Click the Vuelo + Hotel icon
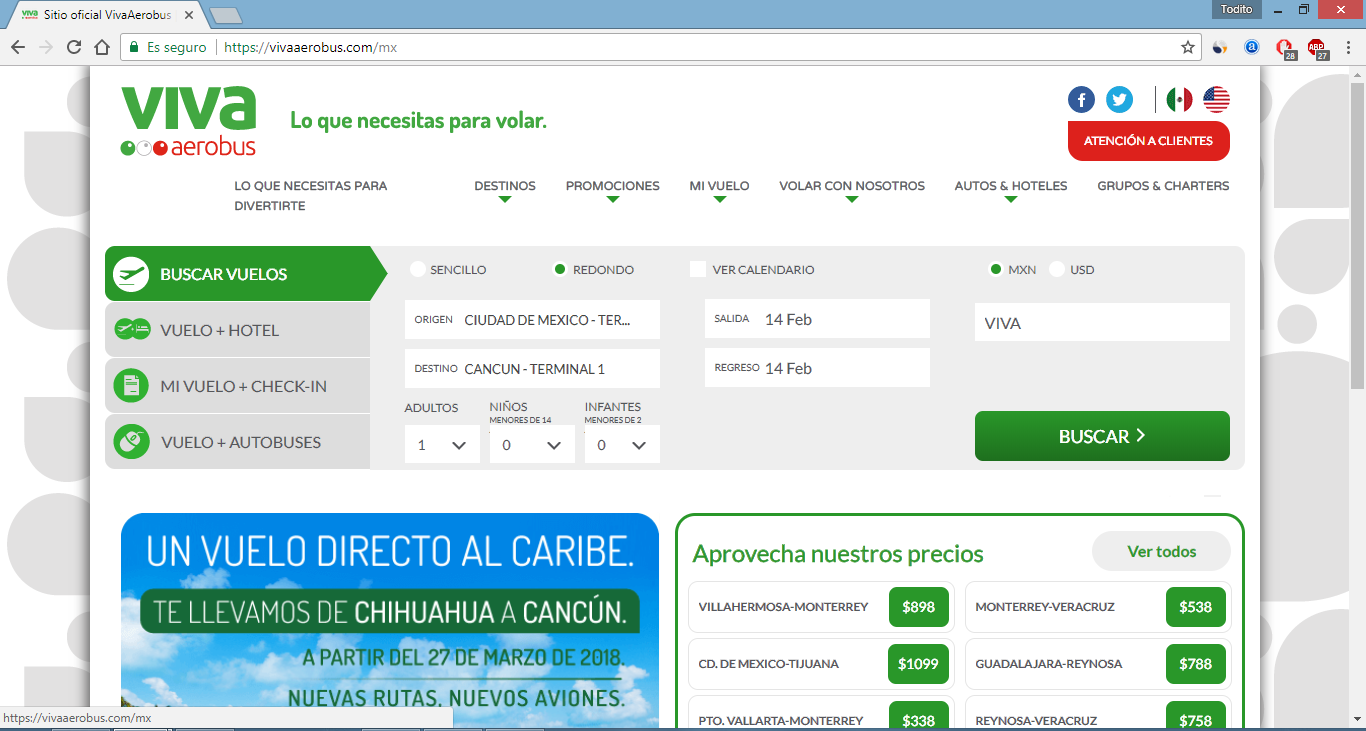Screen dimensions: 1366x731 [131, 330]
